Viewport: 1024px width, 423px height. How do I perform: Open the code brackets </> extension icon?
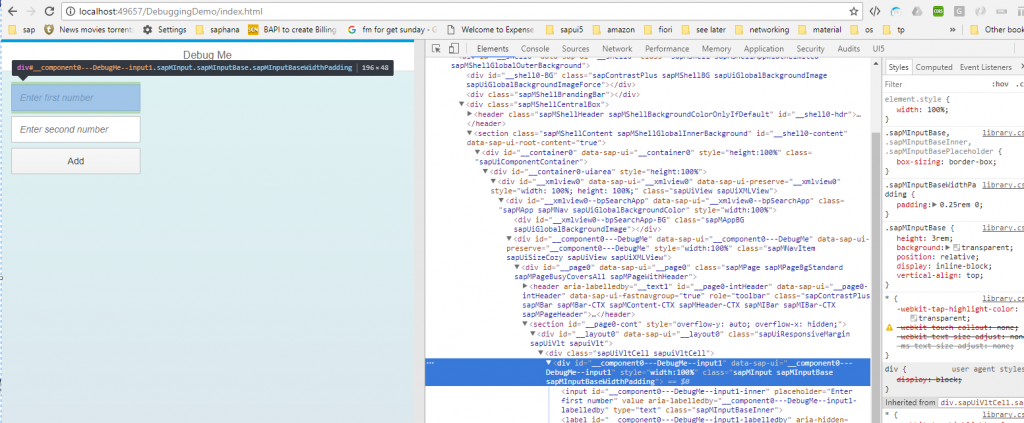pyautogui.click(x=875, y=11)
